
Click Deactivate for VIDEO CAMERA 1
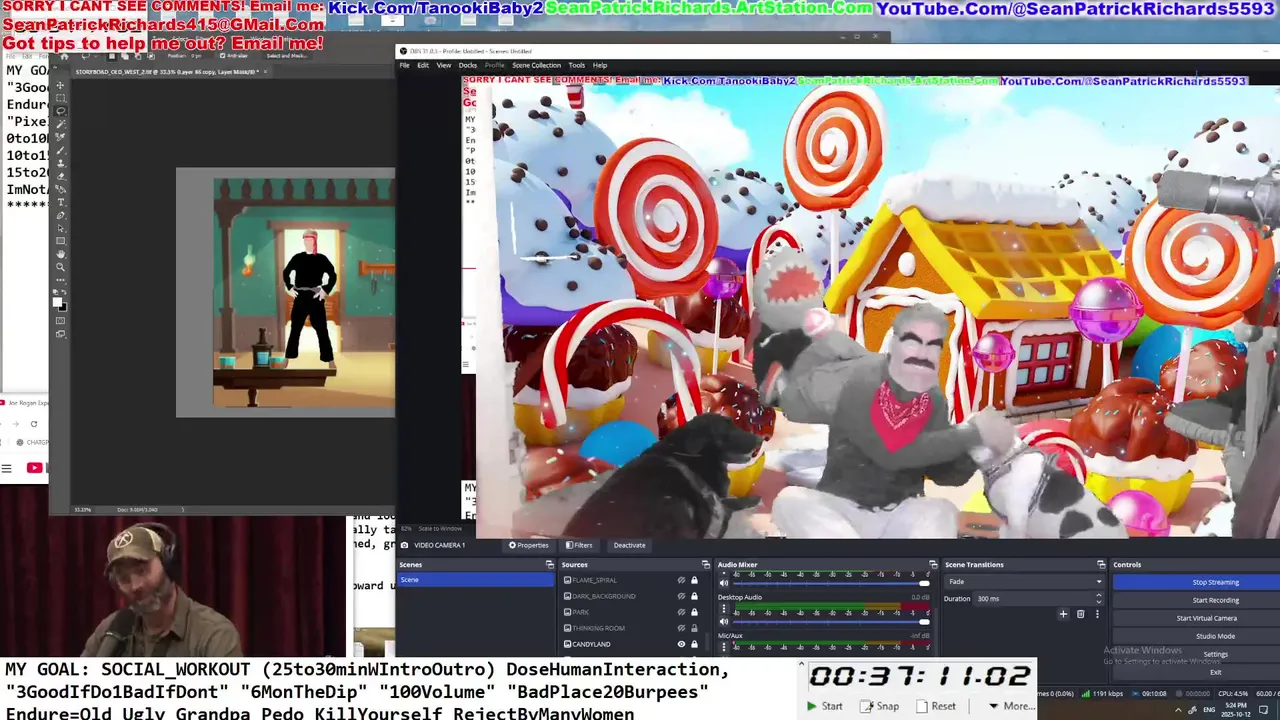tap(629, 545)
